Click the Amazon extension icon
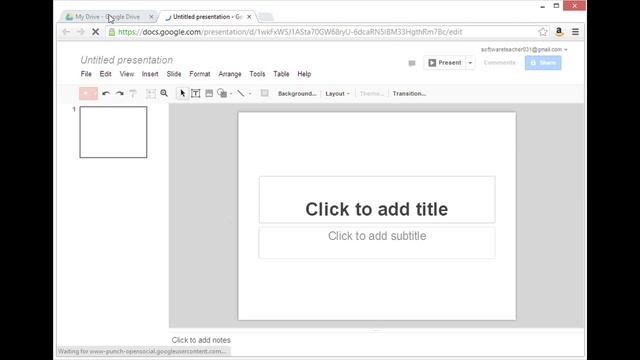The height and width of the screenshot is (360, 640). point(559,32)
